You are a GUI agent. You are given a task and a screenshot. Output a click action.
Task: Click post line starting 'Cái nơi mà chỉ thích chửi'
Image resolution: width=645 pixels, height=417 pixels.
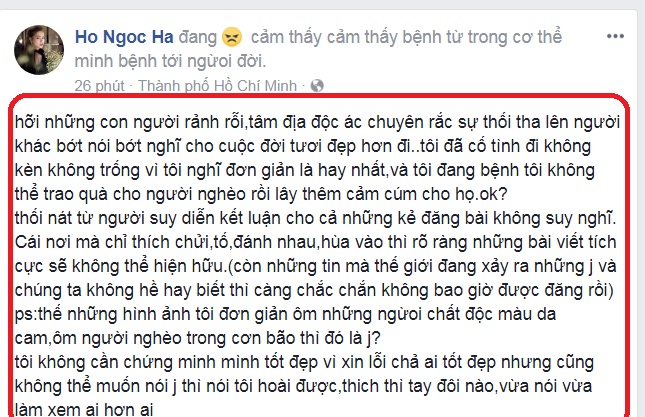(316, 242)
